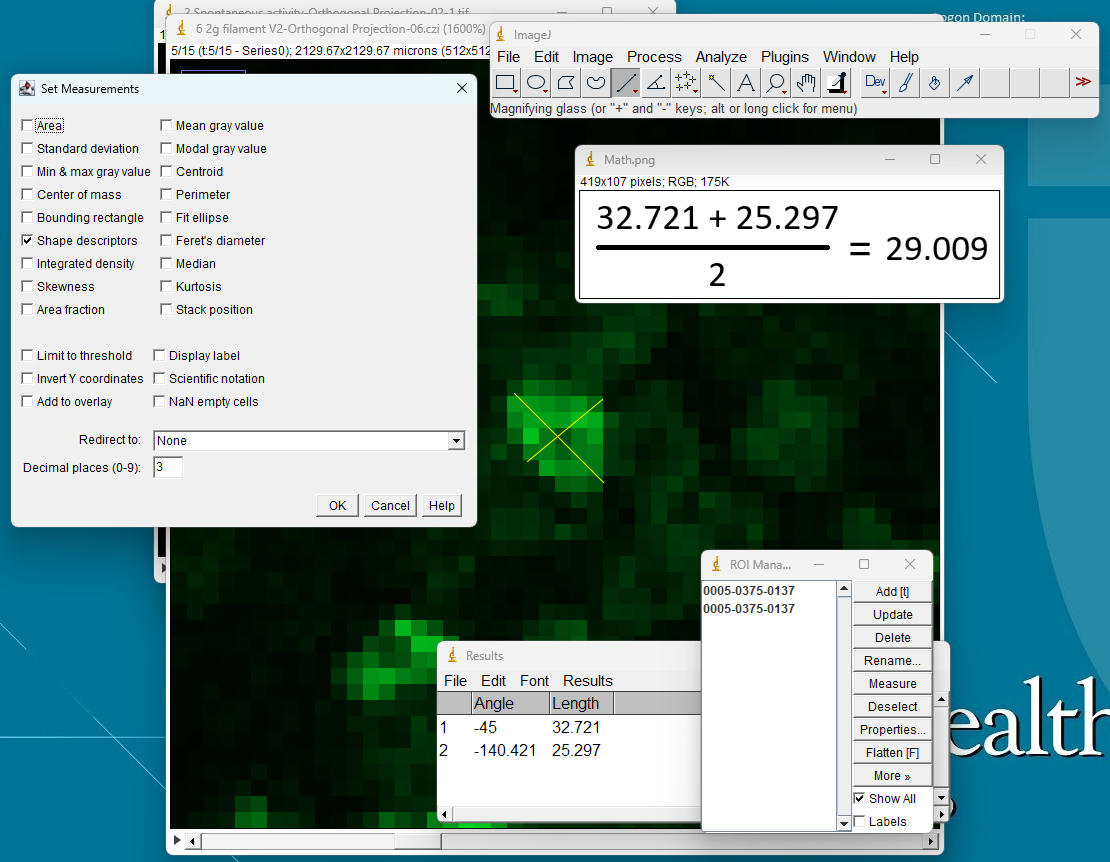The image size is (1110, 862).
Task: Open the Results menu in Results window
Action: (x=587, y=681)
